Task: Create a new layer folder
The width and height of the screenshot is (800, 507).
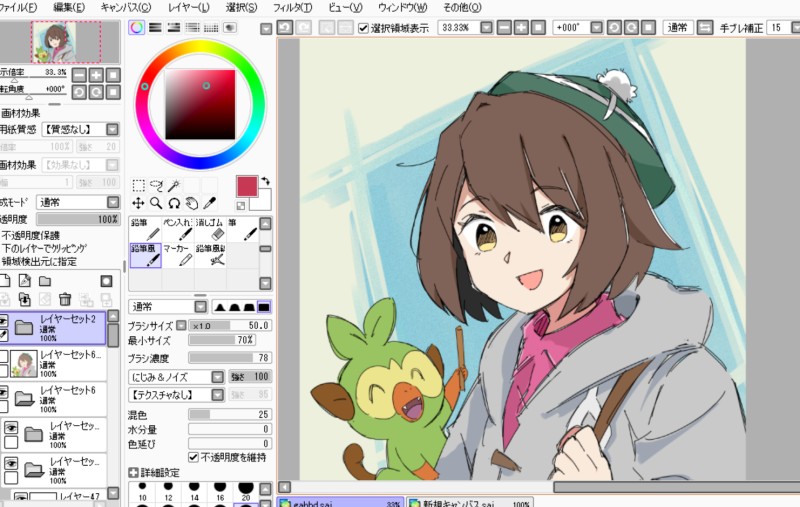Action: point(45,281)
